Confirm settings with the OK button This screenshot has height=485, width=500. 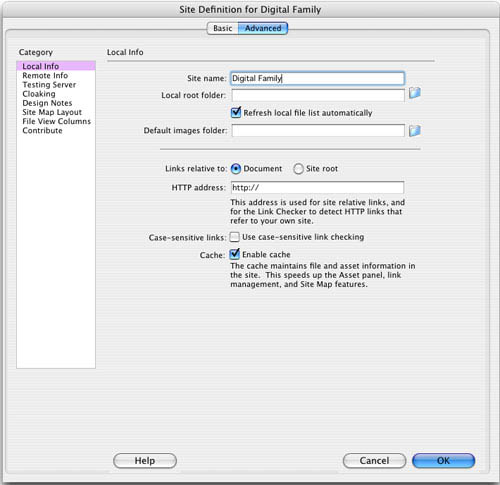click(x=443, y=461)
